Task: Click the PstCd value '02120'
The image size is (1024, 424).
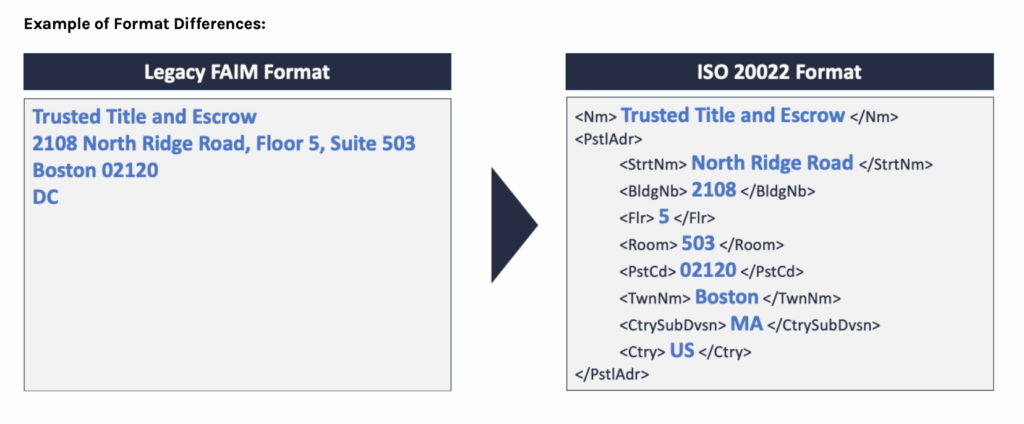Action: pos(707,270)
